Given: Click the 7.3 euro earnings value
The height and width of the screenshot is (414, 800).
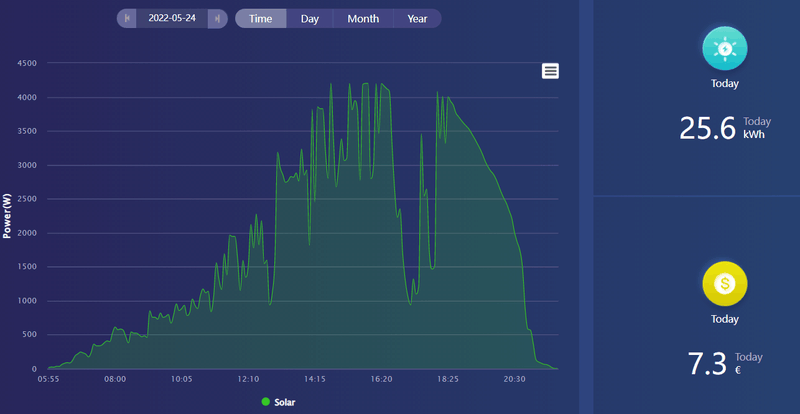Looking at the screenshot, I should coord(707,364).
